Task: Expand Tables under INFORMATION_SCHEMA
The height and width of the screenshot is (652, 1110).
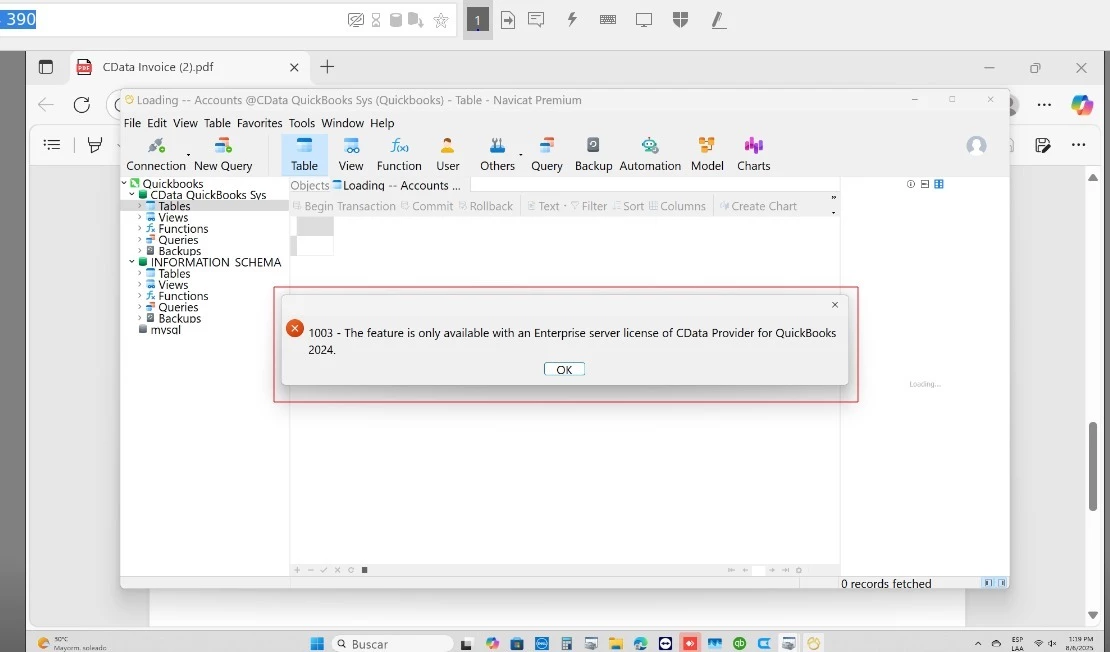Action: coord(139,273)
